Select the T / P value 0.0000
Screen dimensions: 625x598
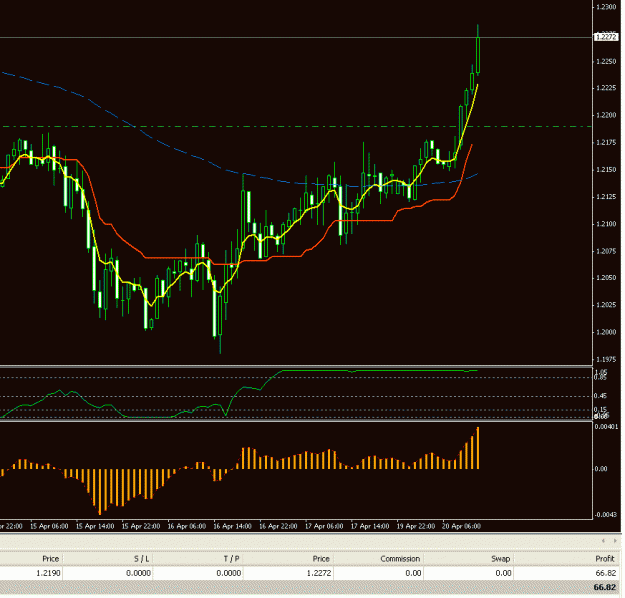[x=229, y=573]
